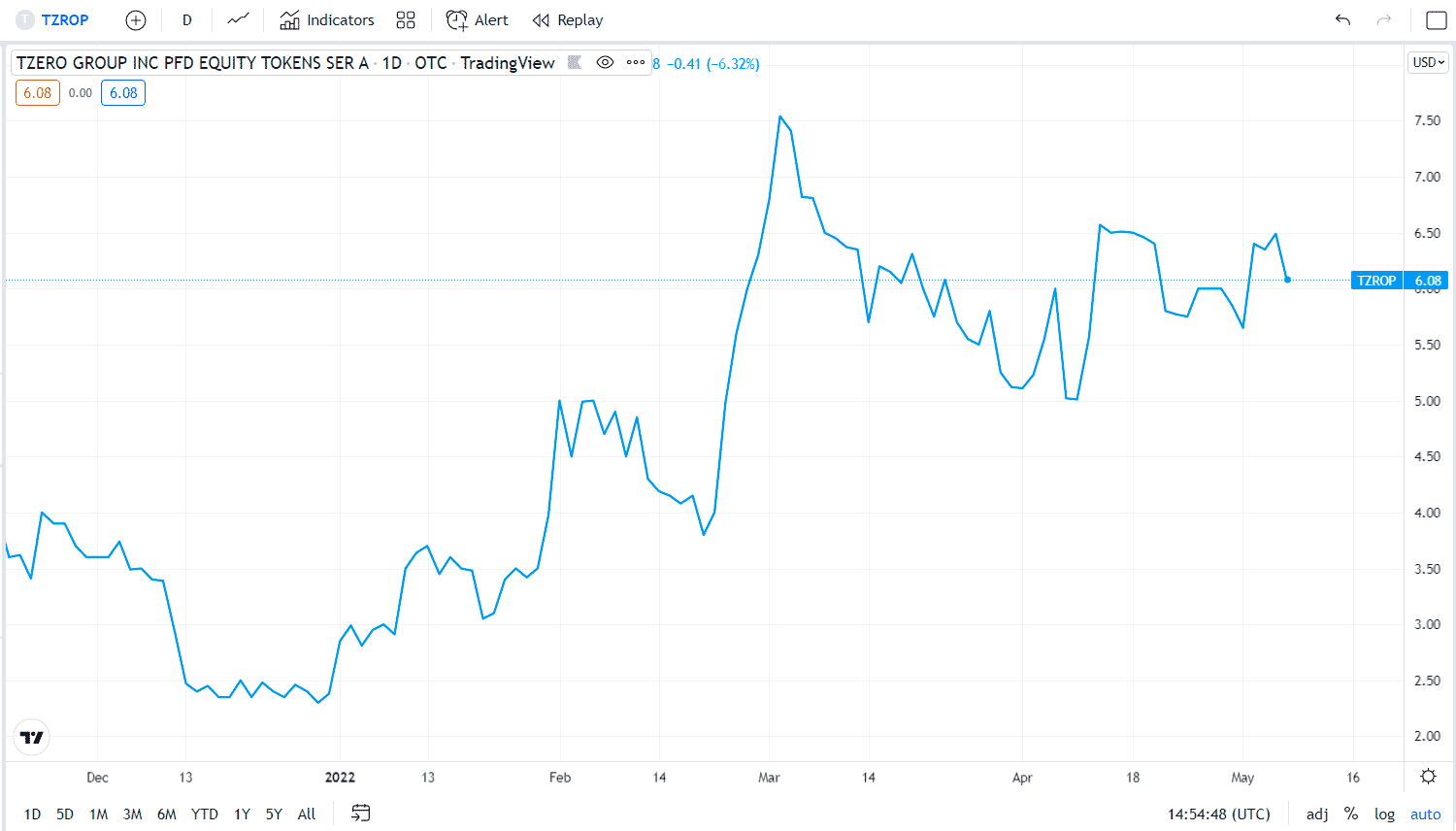Viewport: 1456px width, 831px height.
Task: Click the redo arrow
Action: (1384, 19)
